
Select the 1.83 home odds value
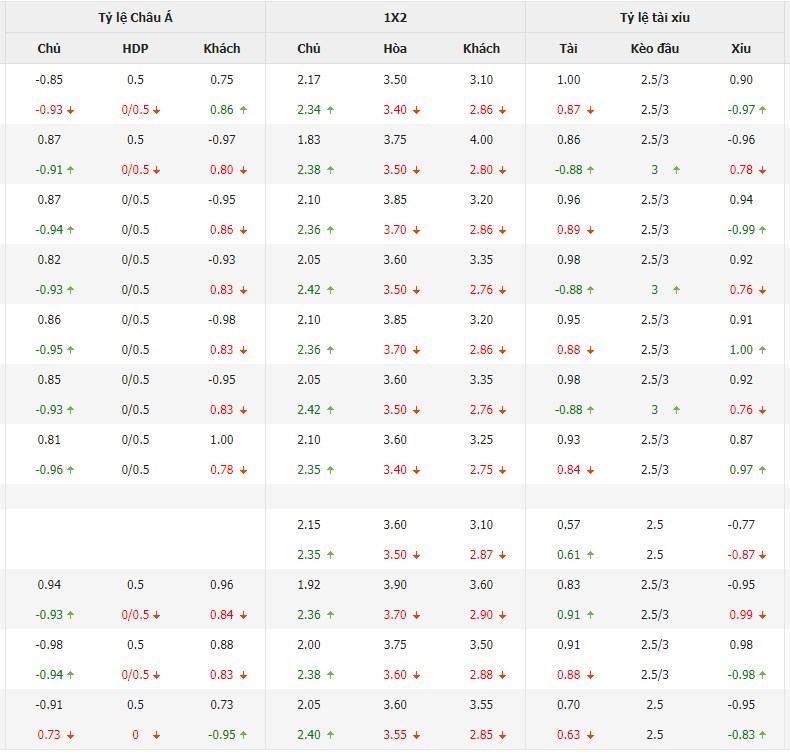tap(309, 140)
